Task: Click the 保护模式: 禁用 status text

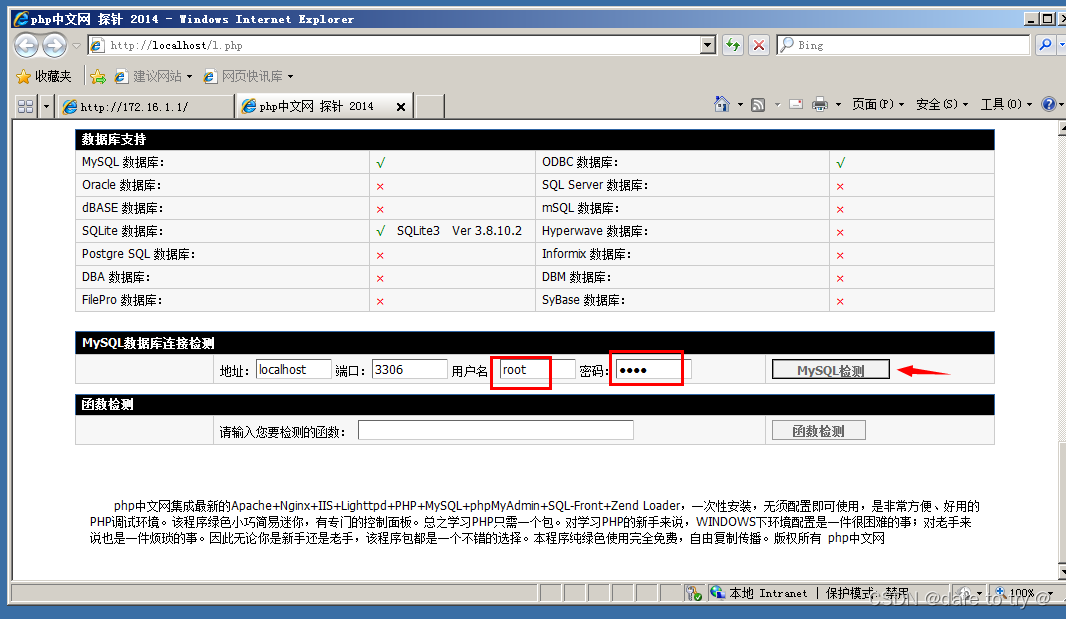Action: click(867, 593)
